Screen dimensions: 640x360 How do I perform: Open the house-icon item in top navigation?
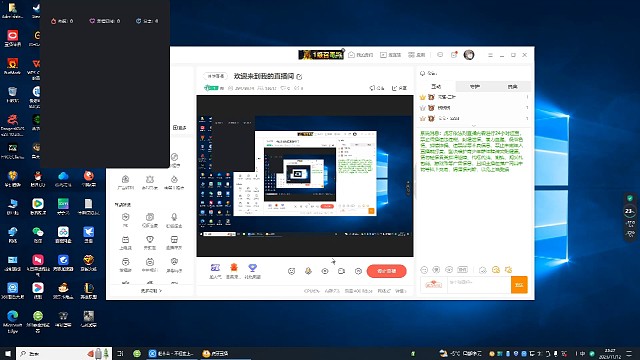point(360,55)
